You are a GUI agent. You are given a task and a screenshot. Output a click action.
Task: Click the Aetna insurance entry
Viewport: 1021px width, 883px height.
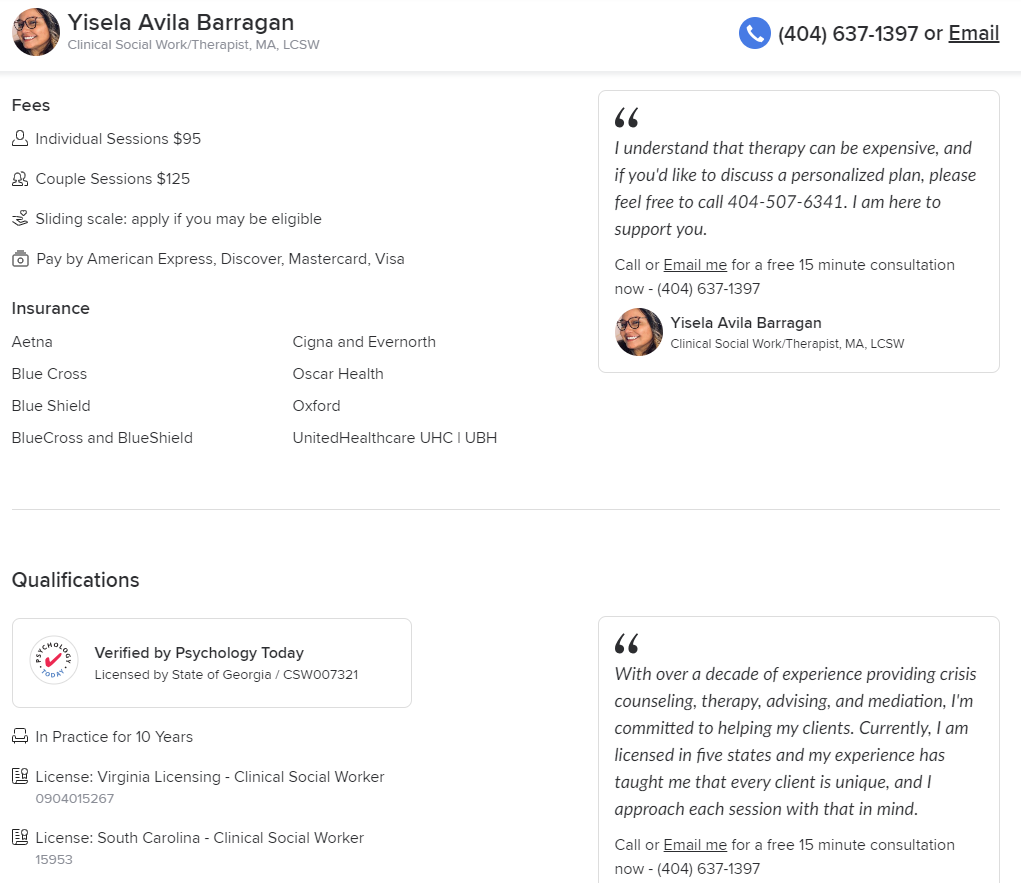pyautogui.click(x=32, y=342)
